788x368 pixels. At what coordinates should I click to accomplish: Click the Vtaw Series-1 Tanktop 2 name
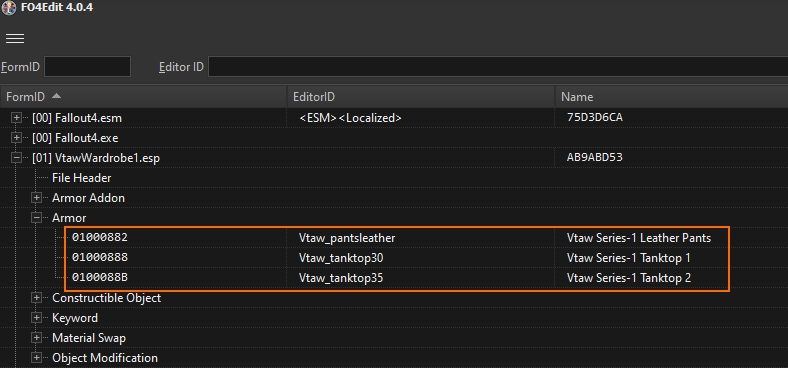click(x=629, y=278)
